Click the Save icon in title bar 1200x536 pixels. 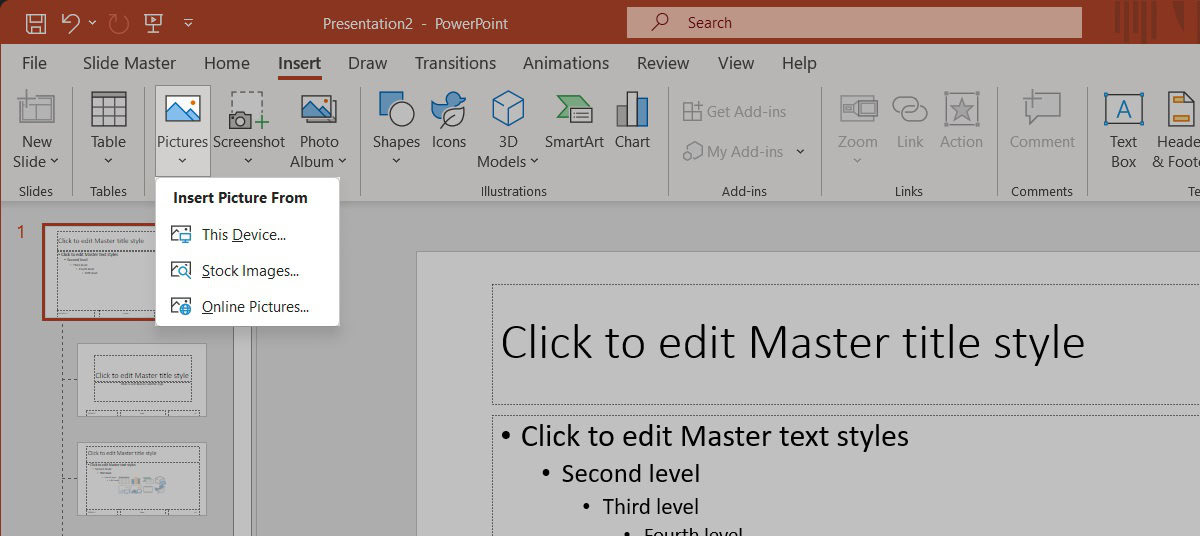point(35,23)
